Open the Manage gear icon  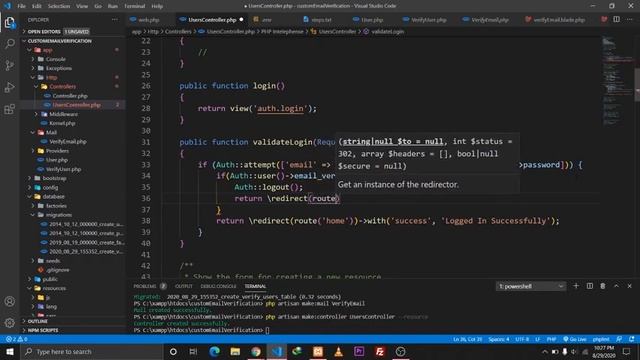tap(9, 323)
